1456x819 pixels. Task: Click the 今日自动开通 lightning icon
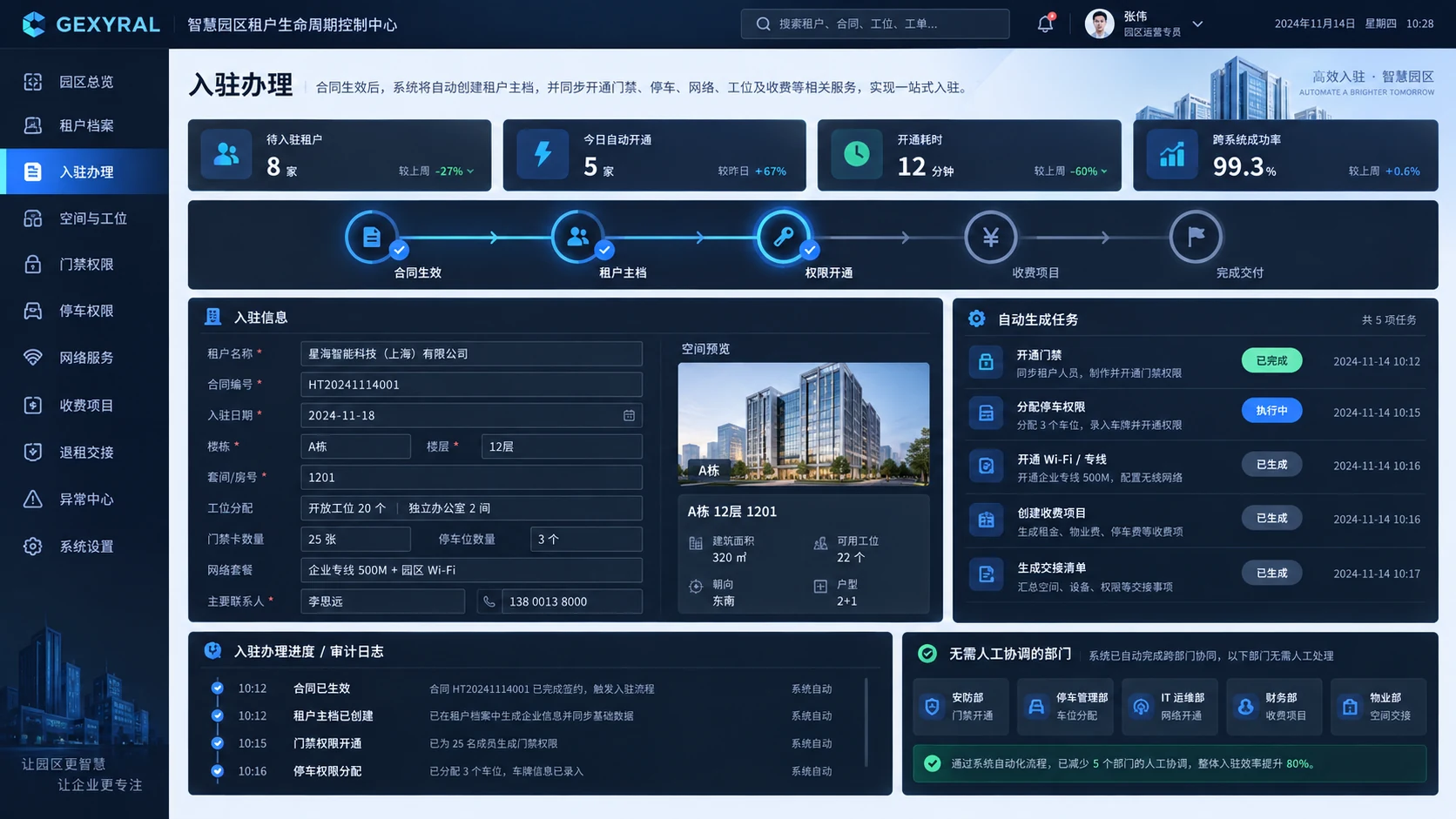[542, 154]
